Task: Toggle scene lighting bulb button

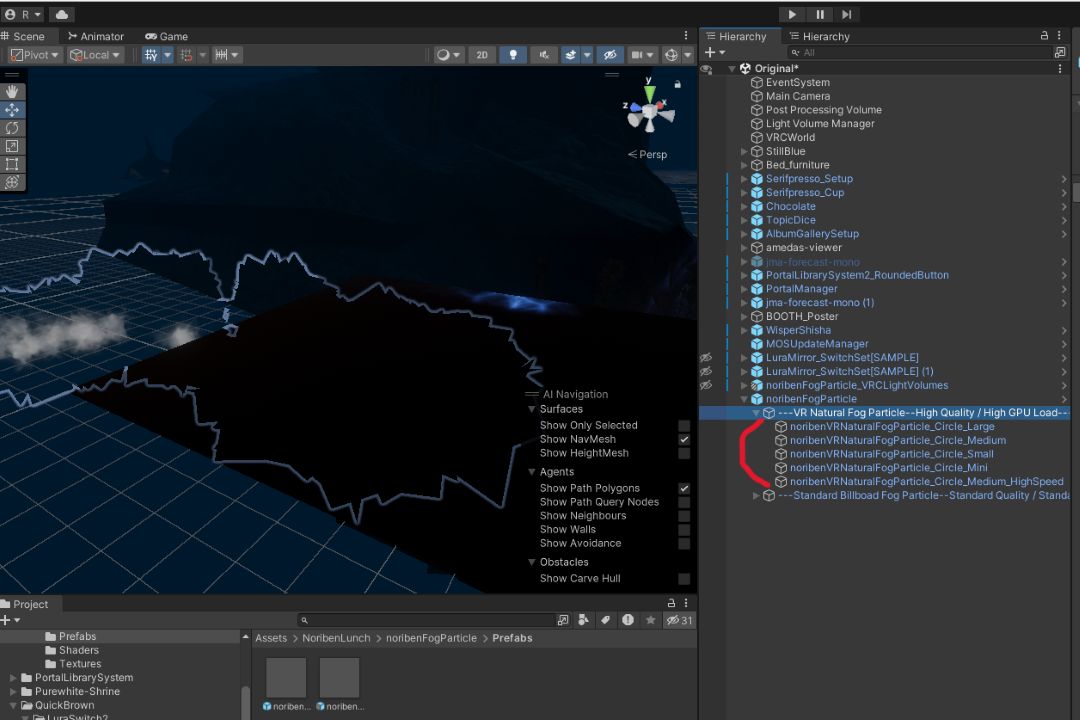Action: [x=513, y=55]
